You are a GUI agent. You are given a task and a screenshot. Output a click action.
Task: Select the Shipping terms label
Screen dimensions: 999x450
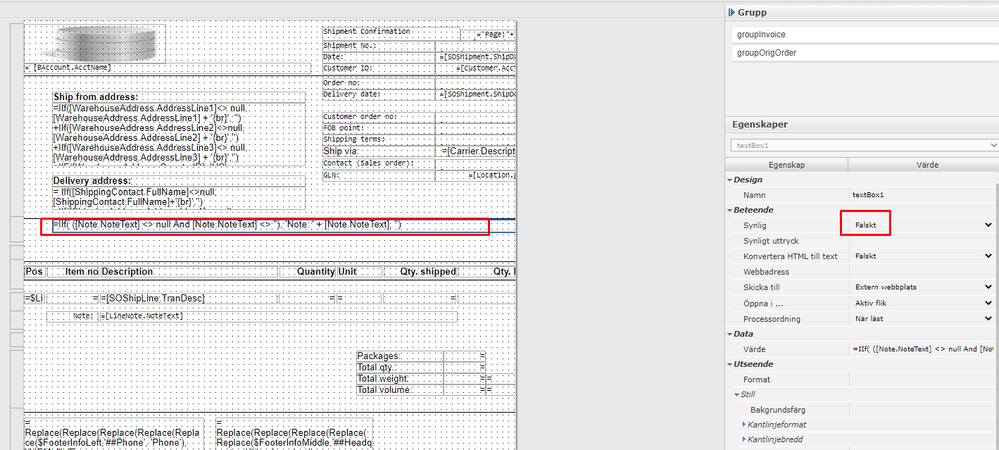tap(378, 139)
